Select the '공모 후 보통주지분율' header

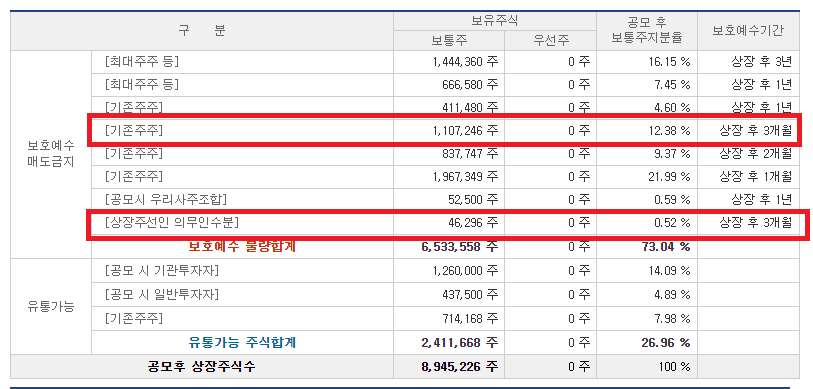[x=647, y=30]
